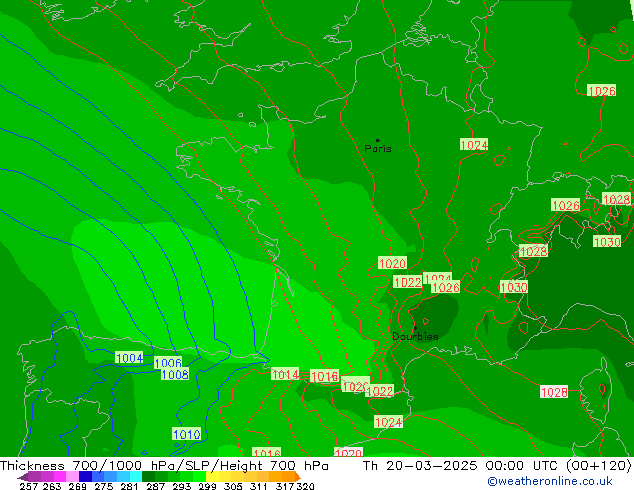Click the 1020 label above 1022
The width and height of the screenshot is (634, 490).
[392, 263]
